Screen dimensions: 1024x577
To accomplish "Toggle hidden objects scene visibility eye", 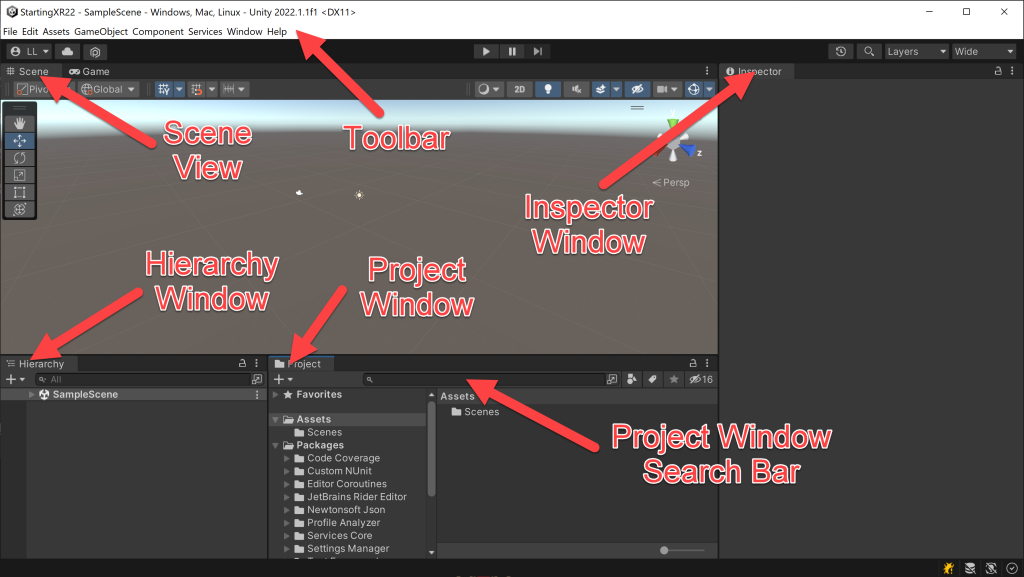I will pos(637,89).
